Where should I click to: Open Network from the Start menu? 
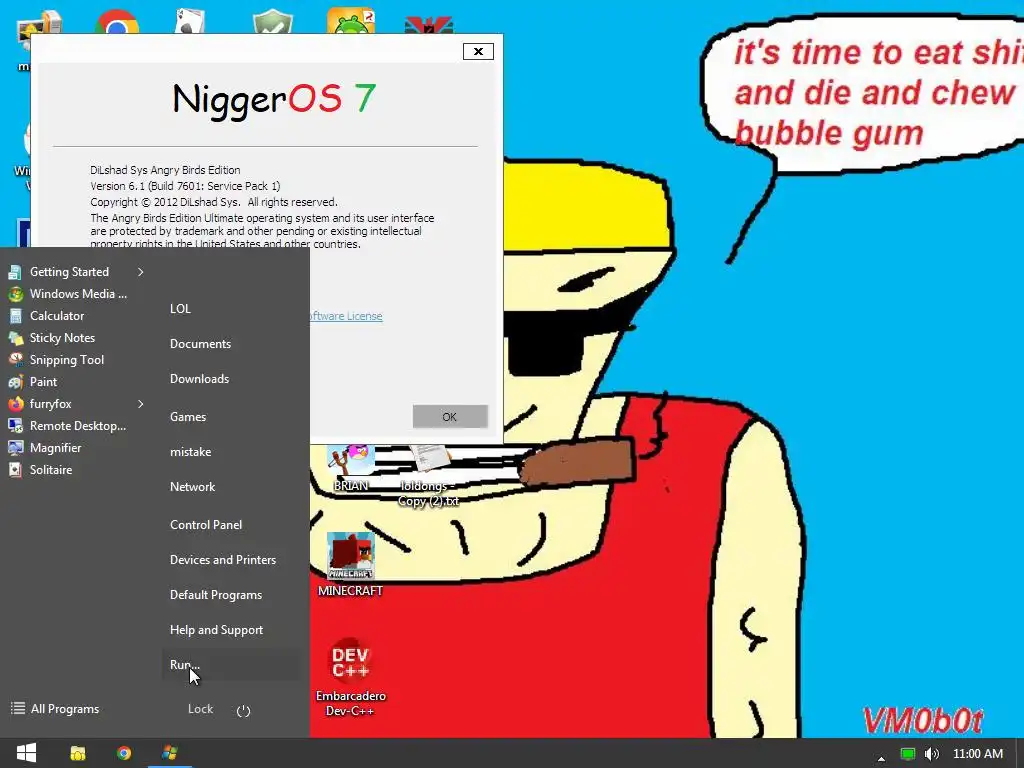pyautogui.click(x=193, y=487)
